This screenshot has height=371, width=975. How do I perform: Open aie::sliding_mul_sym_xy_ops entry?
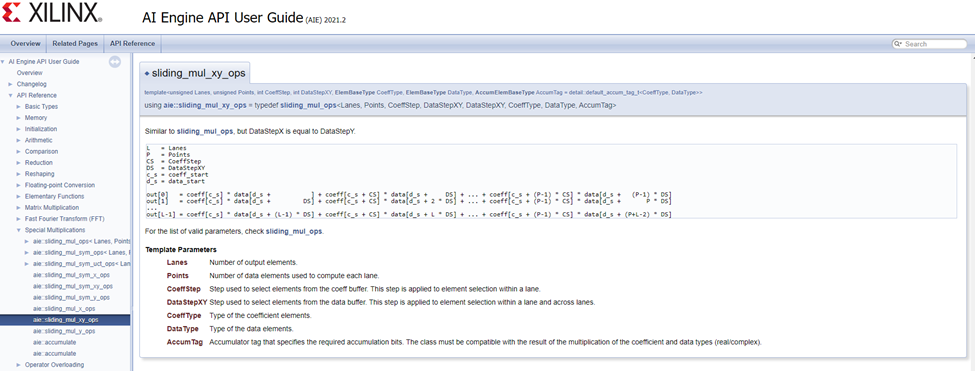click(73, 286)
